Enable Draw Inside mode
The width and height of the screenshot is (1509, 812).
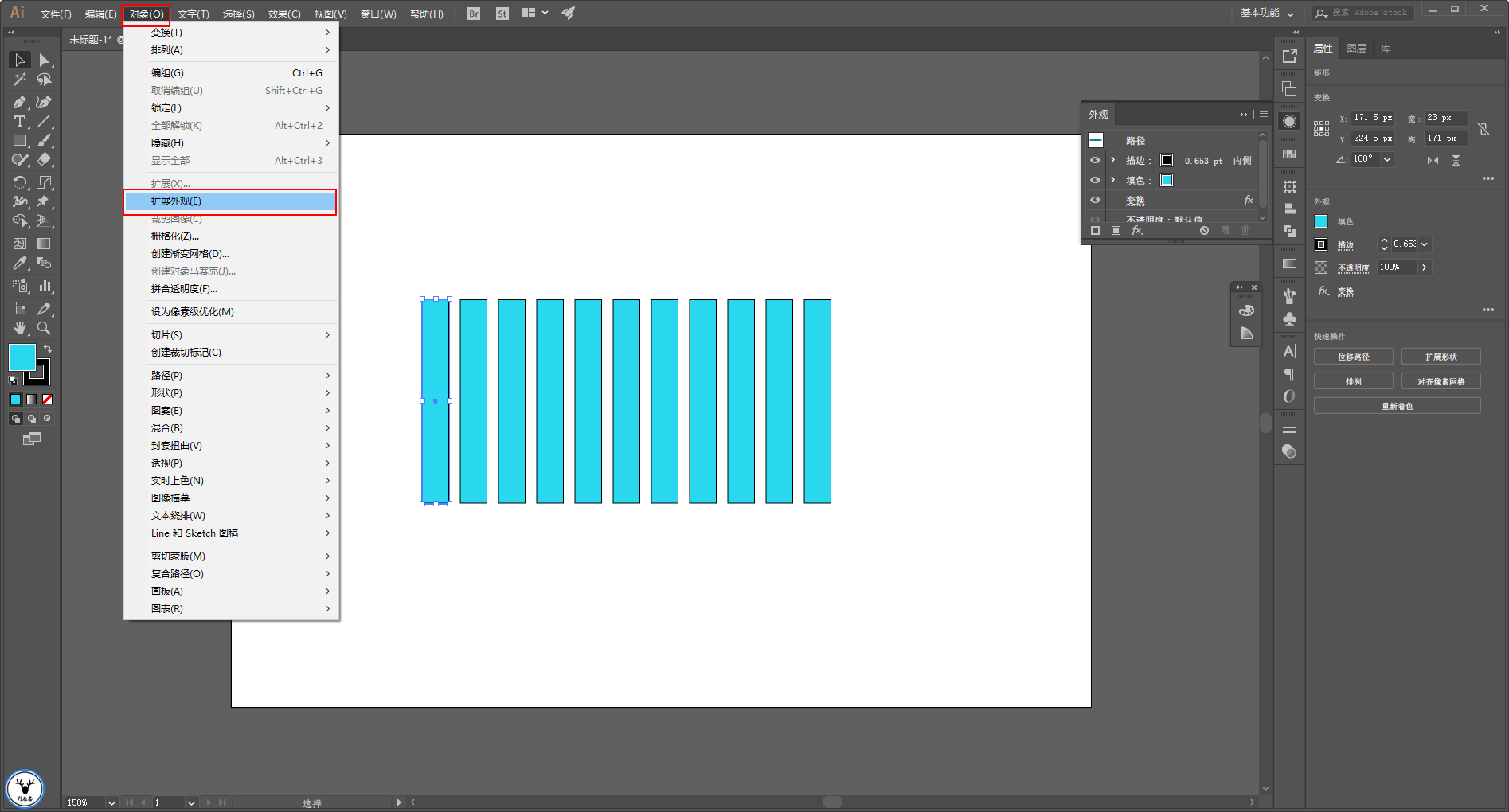coord(48,418)
